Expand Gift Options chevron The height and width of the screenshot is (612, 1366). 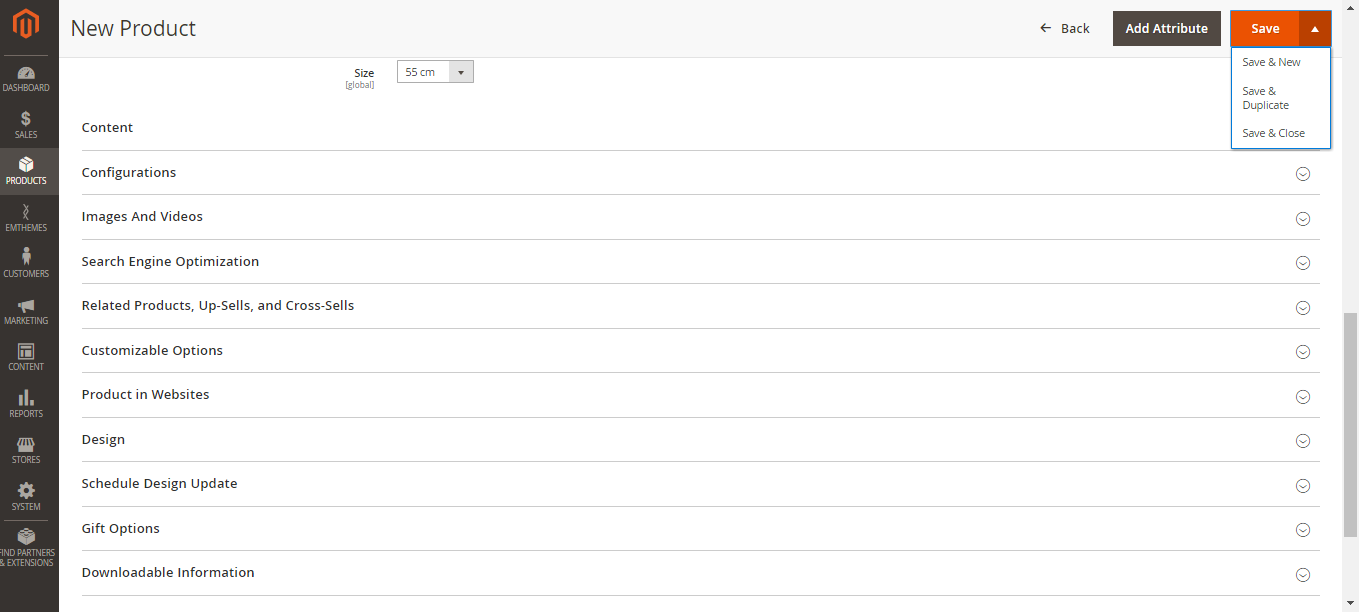1302,530
